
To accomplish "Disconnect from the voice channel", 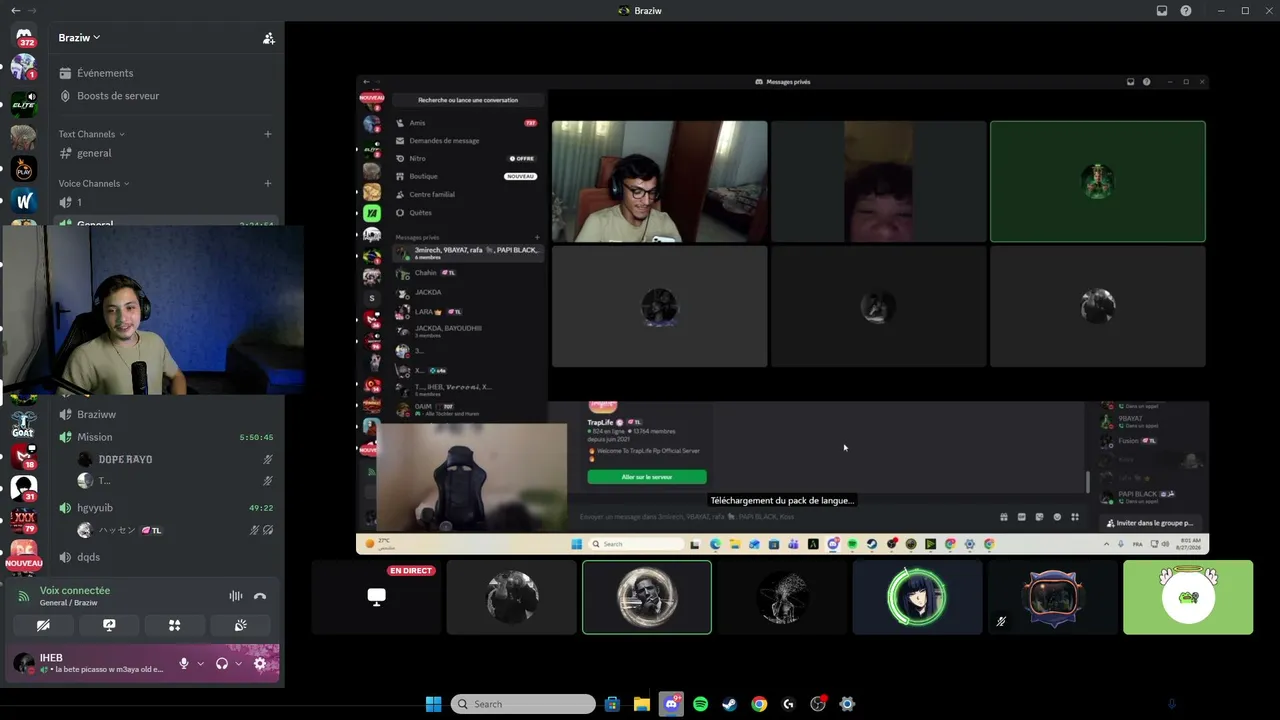I will coord(260,596).
